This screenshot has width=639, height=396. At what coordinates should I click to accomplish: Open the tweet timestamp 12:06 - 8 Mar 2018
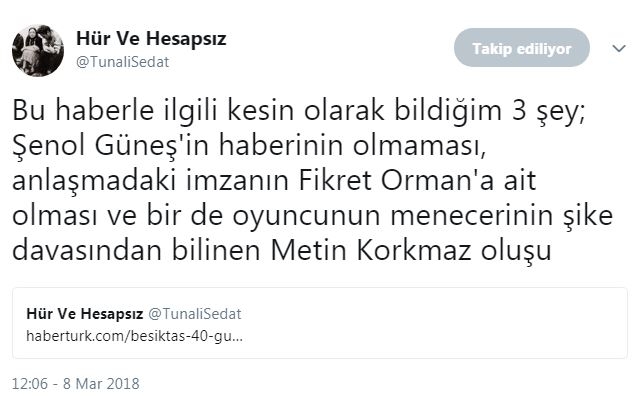click(x=75, y=383)
